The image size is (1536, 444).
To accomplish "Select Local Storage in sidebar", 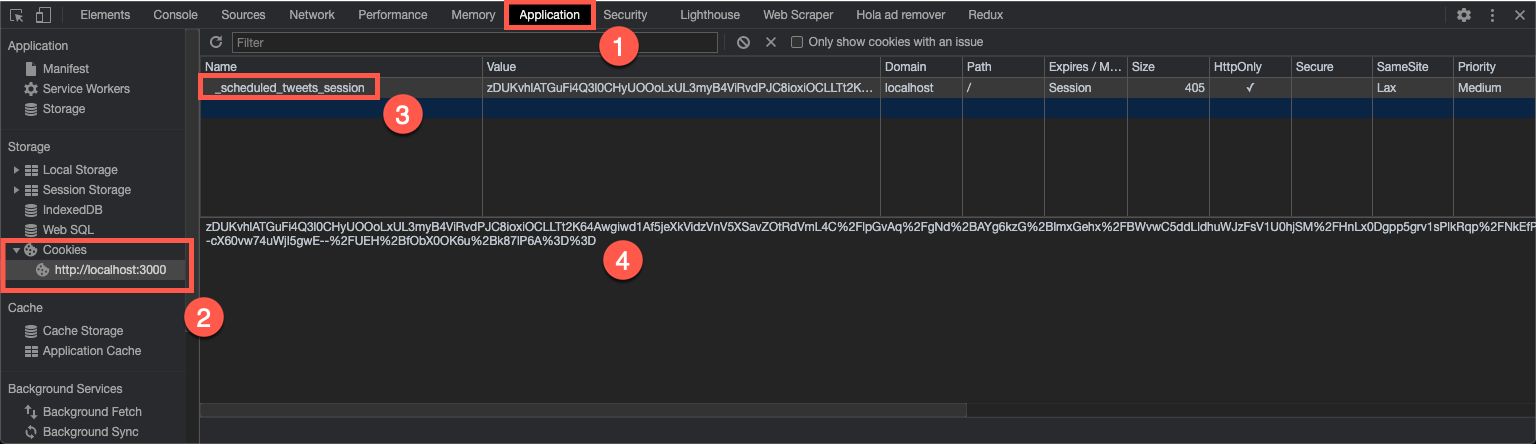I will 80,170.
